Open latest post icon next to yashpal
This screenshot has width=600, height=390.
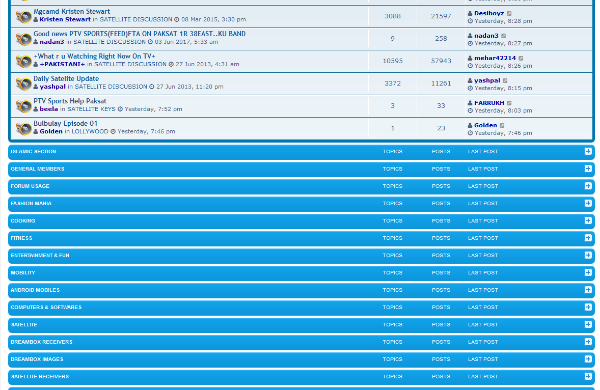505,81
